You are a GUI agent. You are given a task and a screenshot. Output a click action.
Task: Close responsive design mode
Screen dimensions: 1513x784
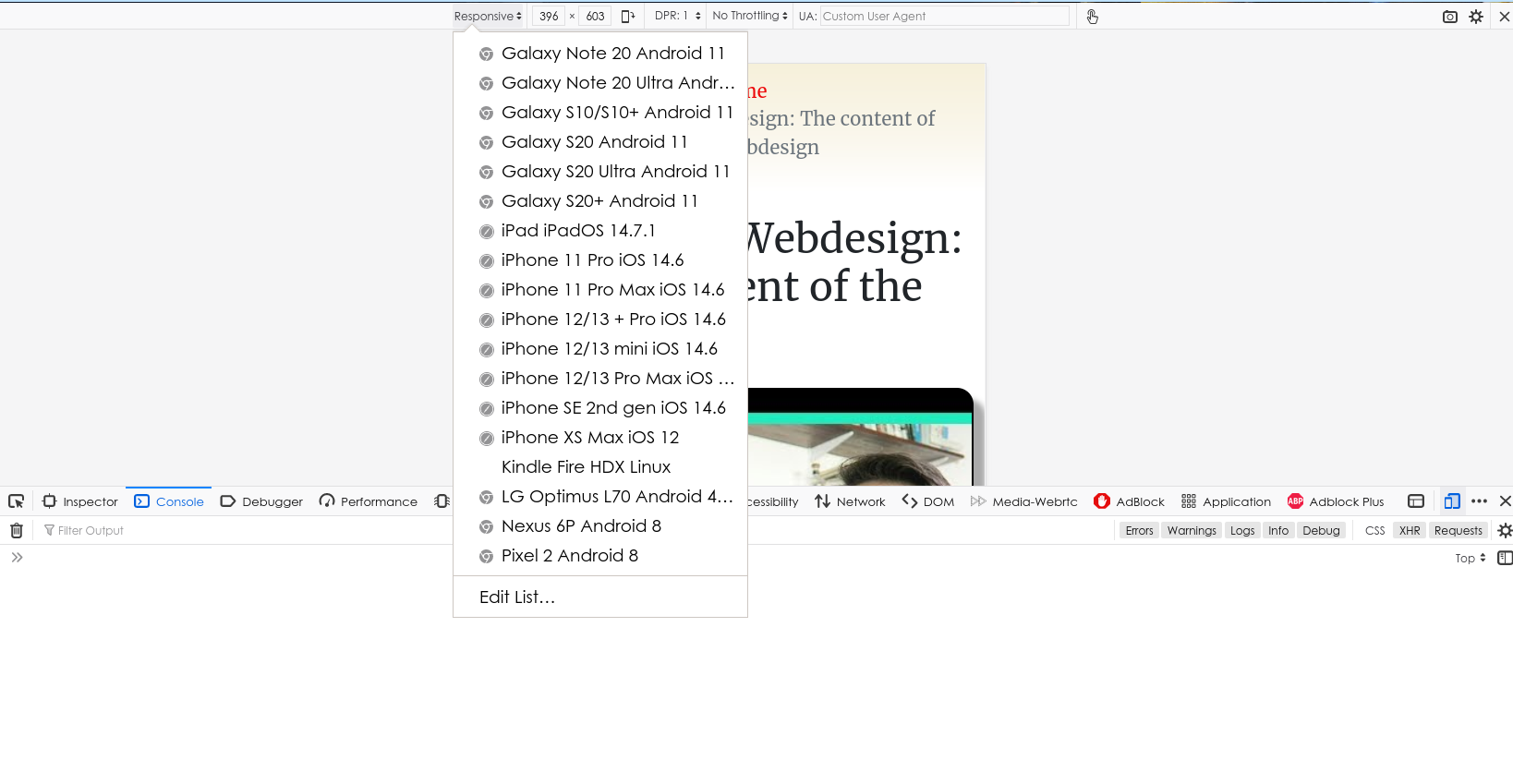click(1504, 17)
